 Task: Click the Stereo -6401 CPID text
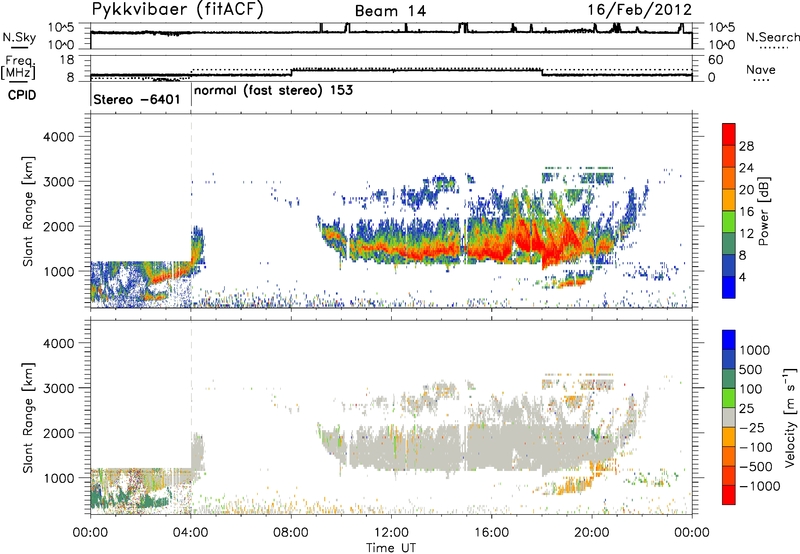pyautogui.click(x=137, y=99)
